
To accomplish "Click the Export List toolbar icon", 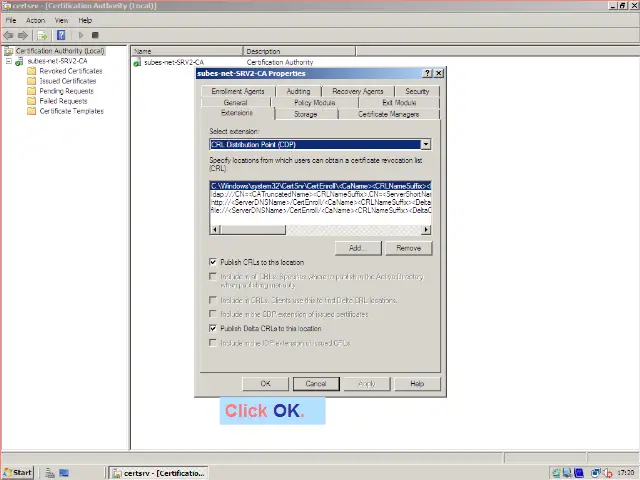I will [x=43, y=35].
